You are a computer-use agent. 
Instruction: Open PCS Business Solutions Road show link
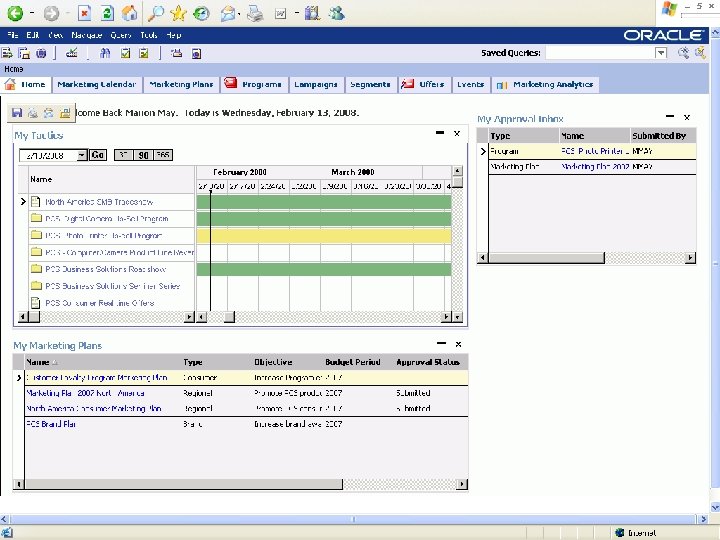(106, 269)
